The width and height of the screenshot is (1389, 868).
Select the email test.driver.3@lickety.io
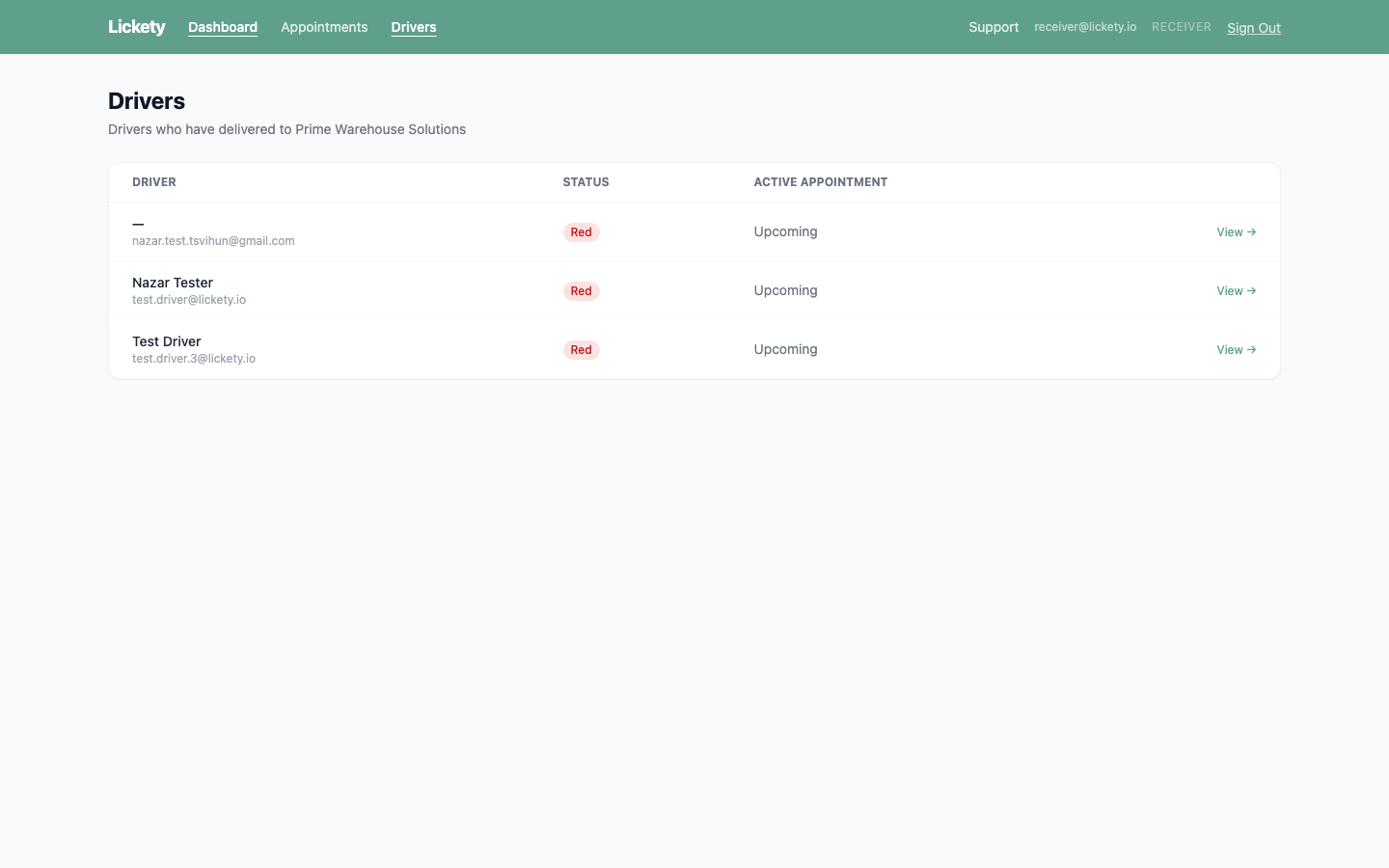coord(193,358)
